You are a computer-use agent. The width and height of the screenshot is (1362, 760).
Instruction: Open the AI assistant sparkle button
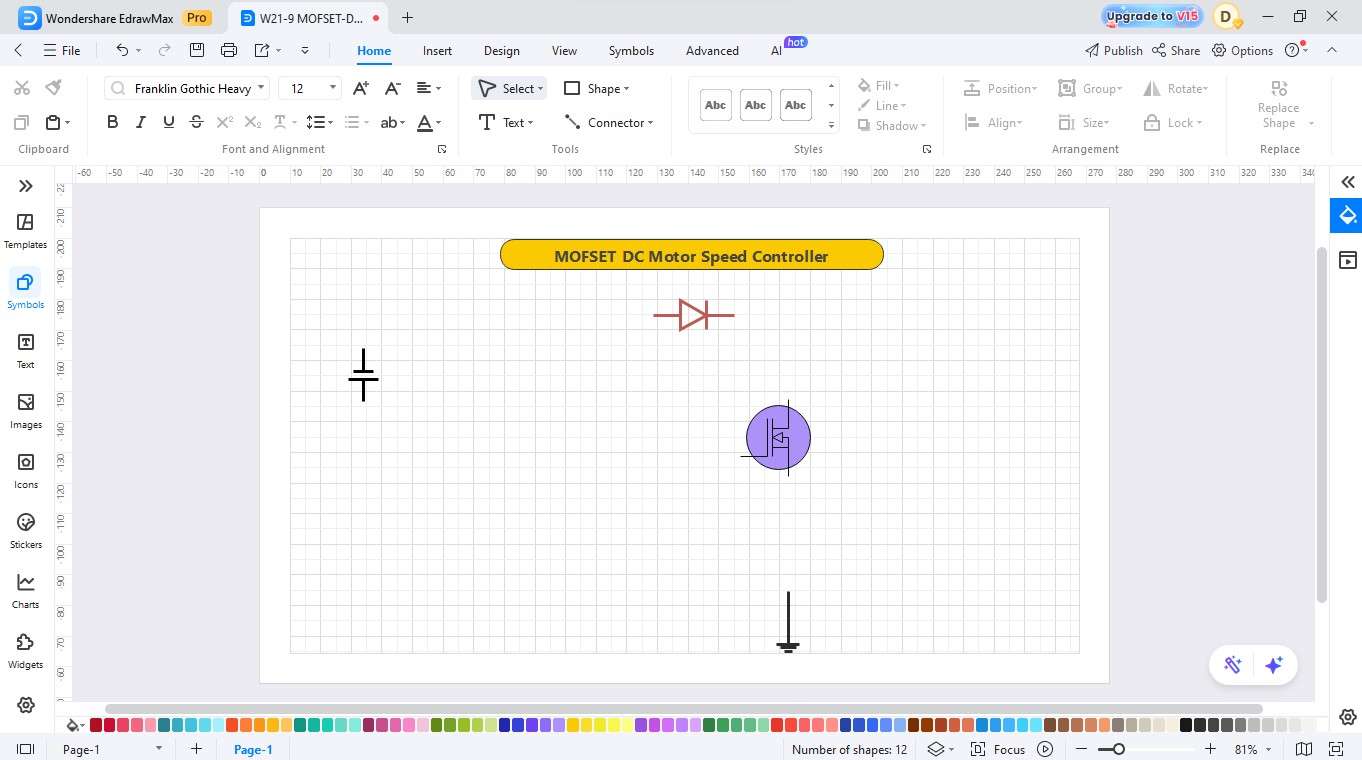1273,665
